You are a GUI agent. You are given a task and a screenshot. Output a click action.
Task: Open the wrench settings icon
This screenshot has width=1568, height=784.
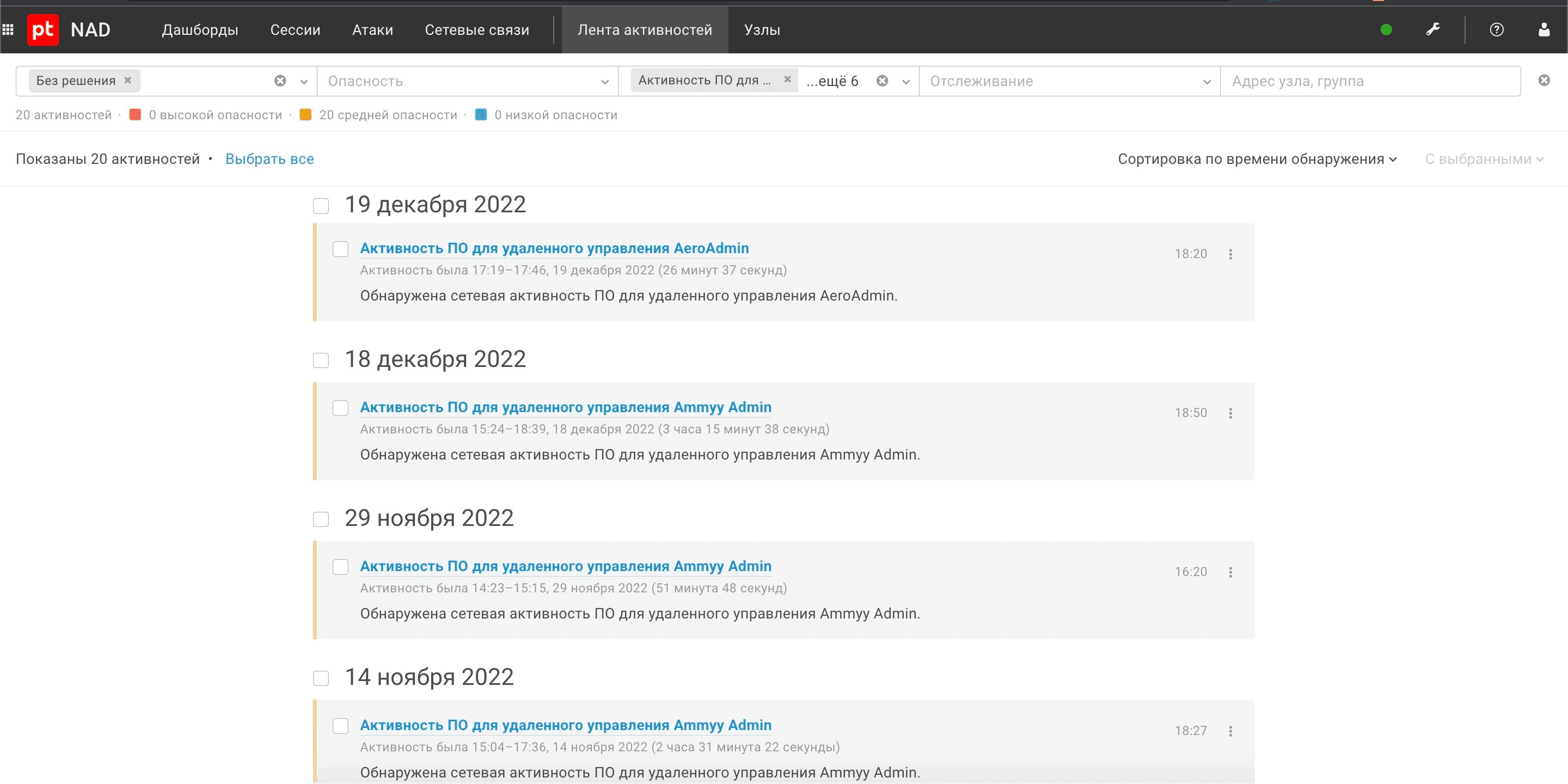pos(1433,30)
